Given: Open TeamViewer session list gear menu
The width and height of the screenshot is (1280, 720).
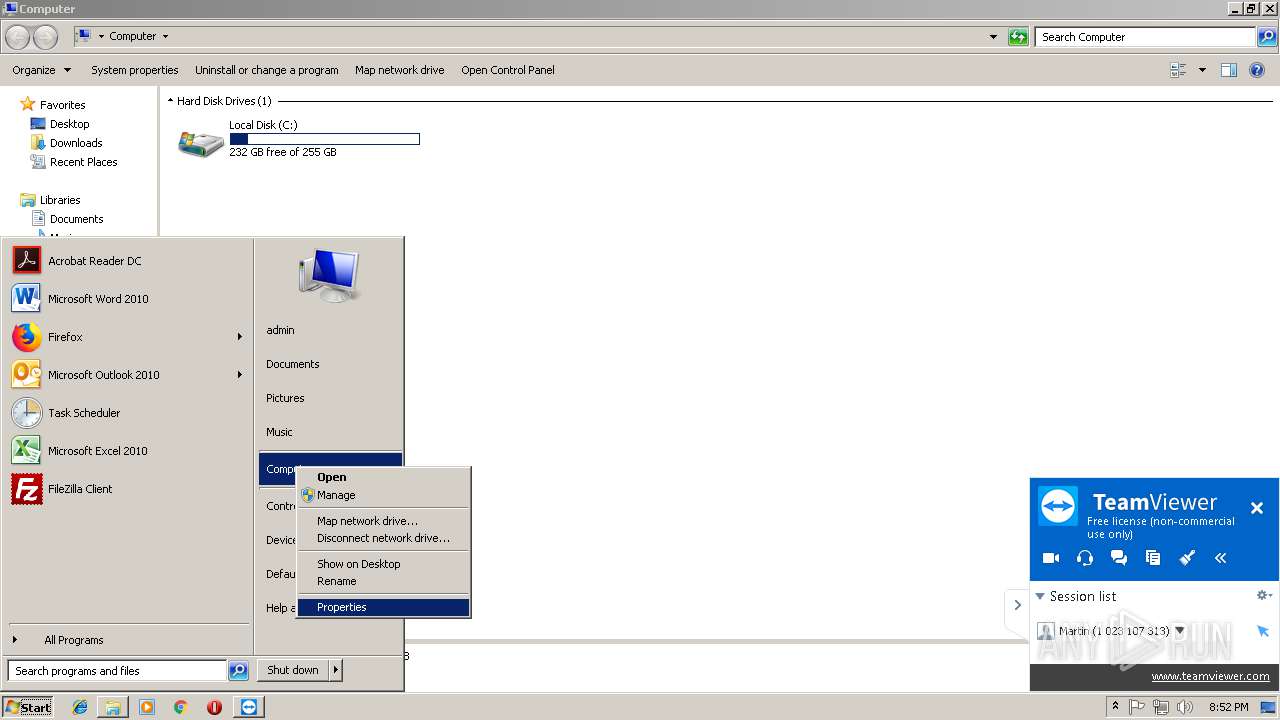Looking at the screenshot, I should pos(1263,595).
